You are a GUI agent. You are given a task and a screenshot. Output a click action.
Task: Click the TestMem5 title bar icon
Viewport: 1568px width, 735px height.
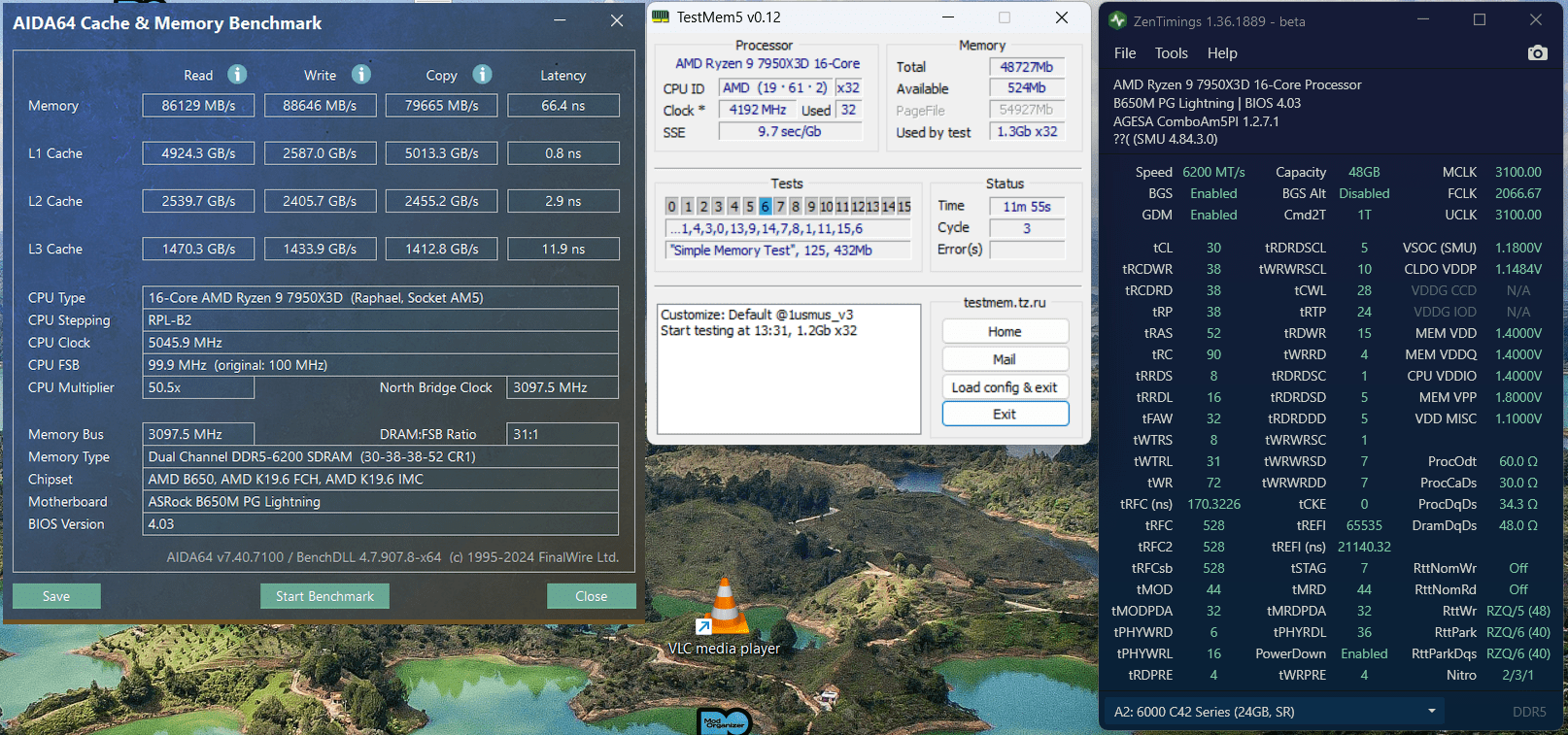(x=661, y=17)
